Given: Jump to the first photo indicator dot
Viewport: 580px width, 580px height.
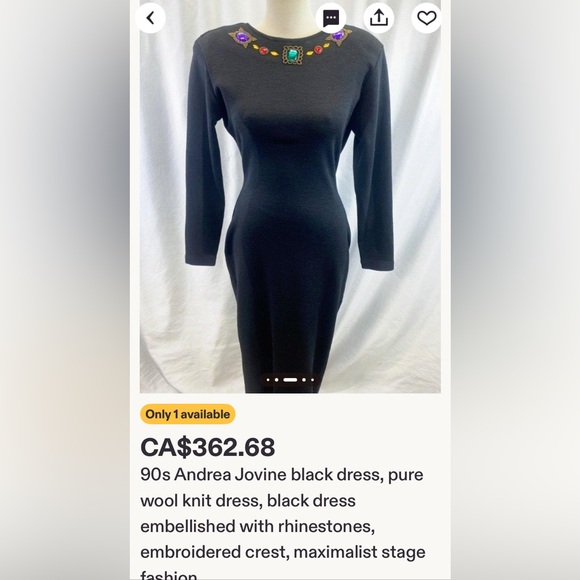Looking at the screenshot, I should tap(268, 380).
